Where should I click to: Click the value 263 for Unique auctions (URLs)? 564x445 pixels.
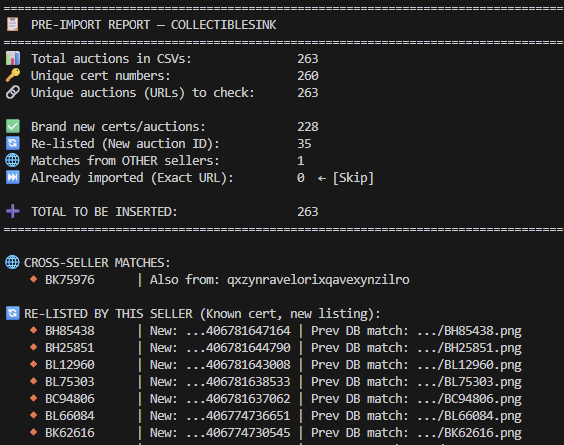308,93
